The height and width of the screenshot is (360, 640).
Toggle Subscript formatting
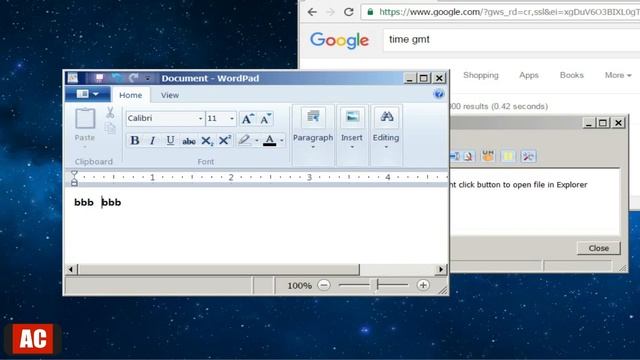[207, 141]
